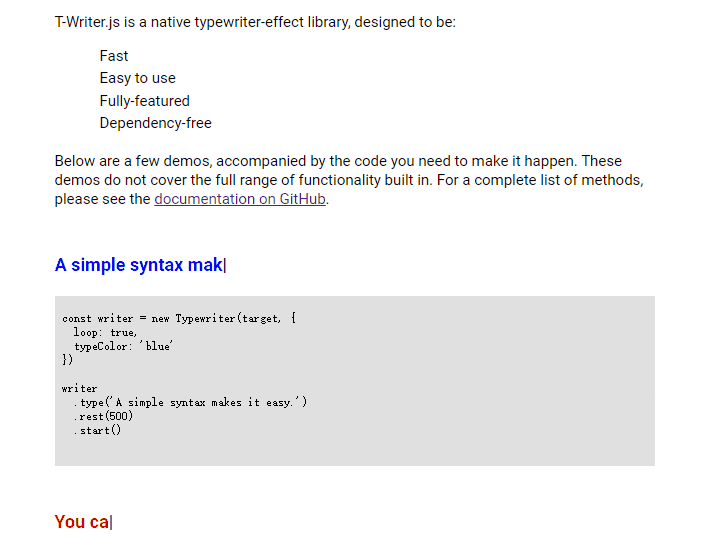Click the '.rest(500)' code line

102,416
